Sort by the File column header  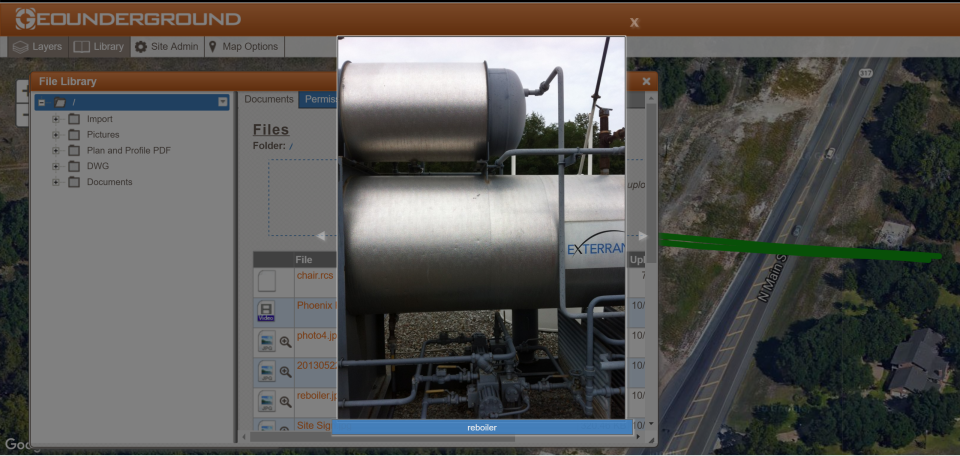(x=304, y=260)
